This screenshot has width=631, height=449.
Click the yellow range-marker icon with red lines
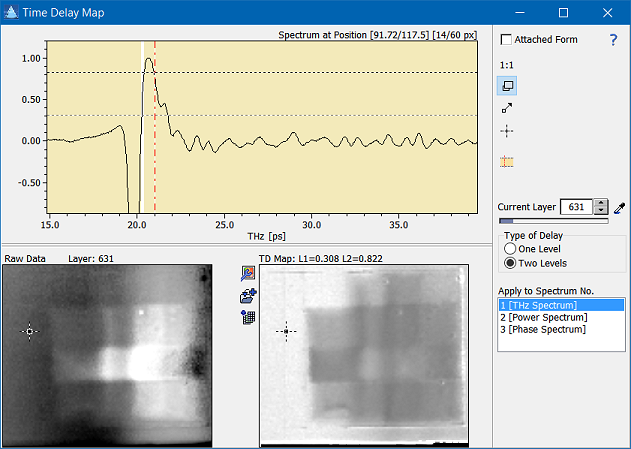point(508,161)
